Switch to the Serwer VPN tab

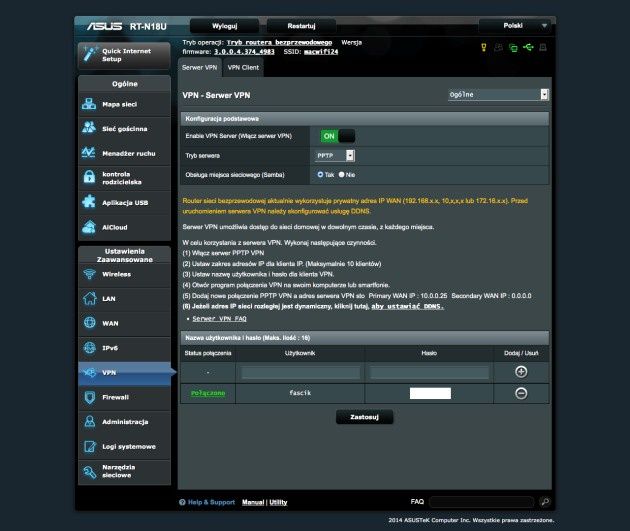200,67
